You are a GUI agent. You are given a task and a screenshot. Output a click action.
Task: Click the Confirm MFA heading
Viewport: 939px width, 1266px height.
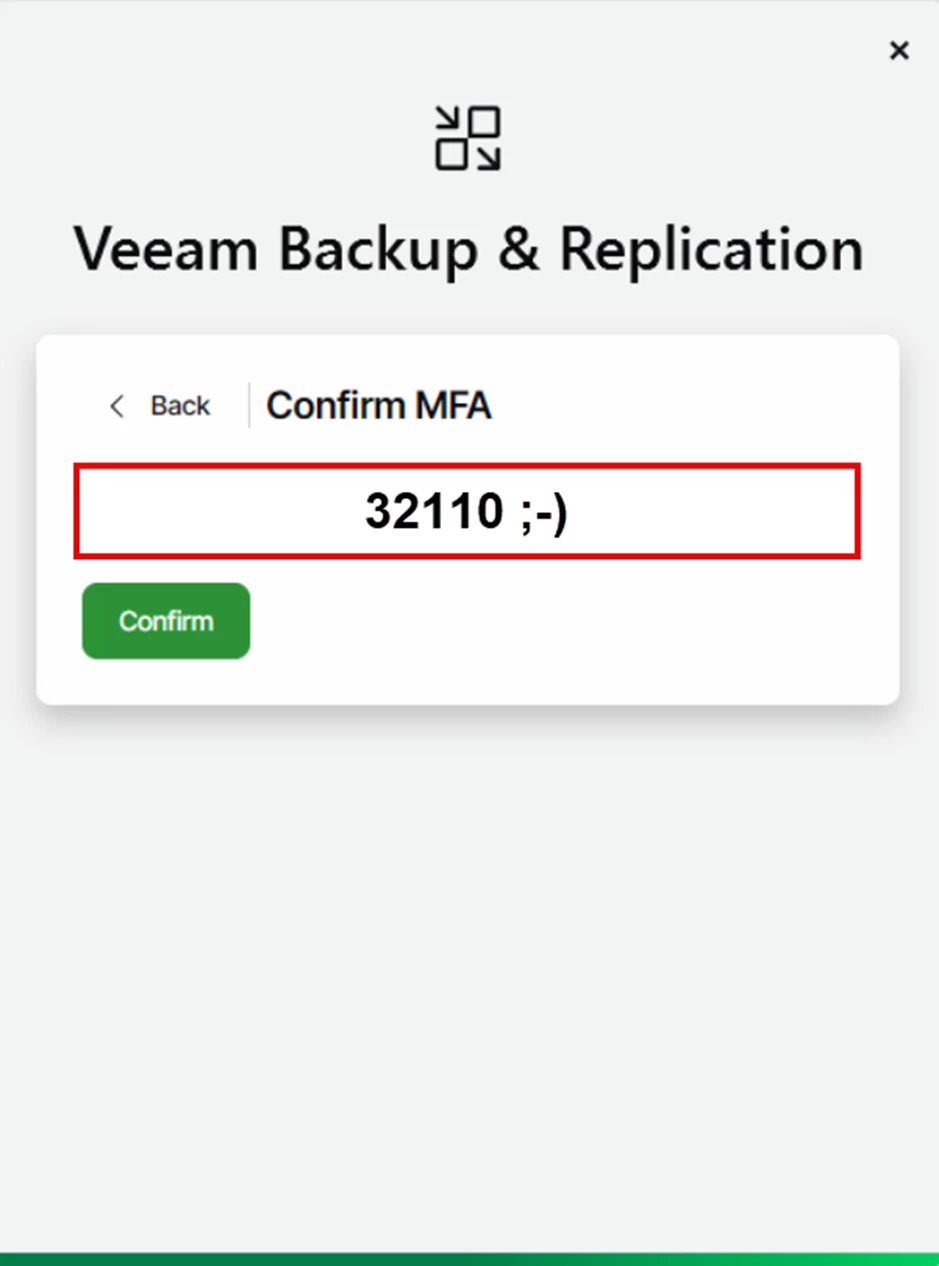click(x=378, y=406)
